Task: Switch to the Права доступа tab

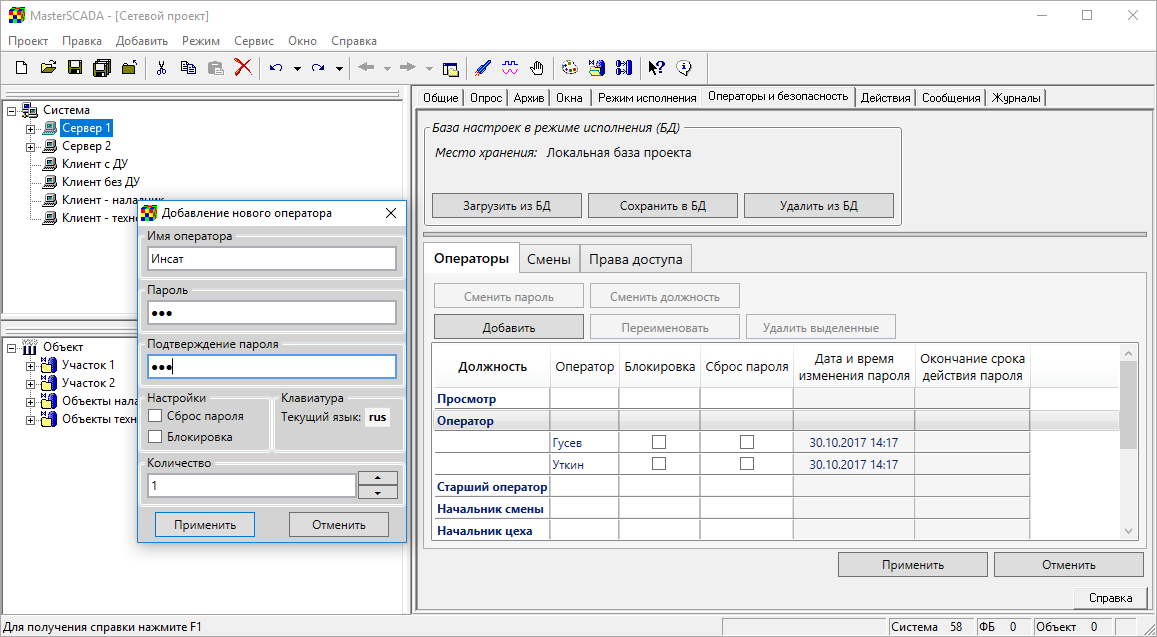Action: pos(635,259)
